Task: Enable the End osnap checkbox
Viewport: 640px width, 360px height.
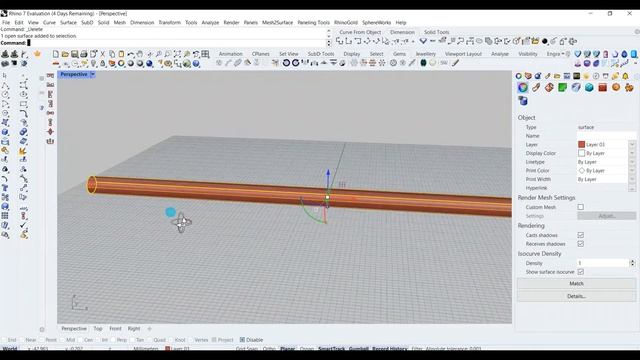Action: point(4,340)
